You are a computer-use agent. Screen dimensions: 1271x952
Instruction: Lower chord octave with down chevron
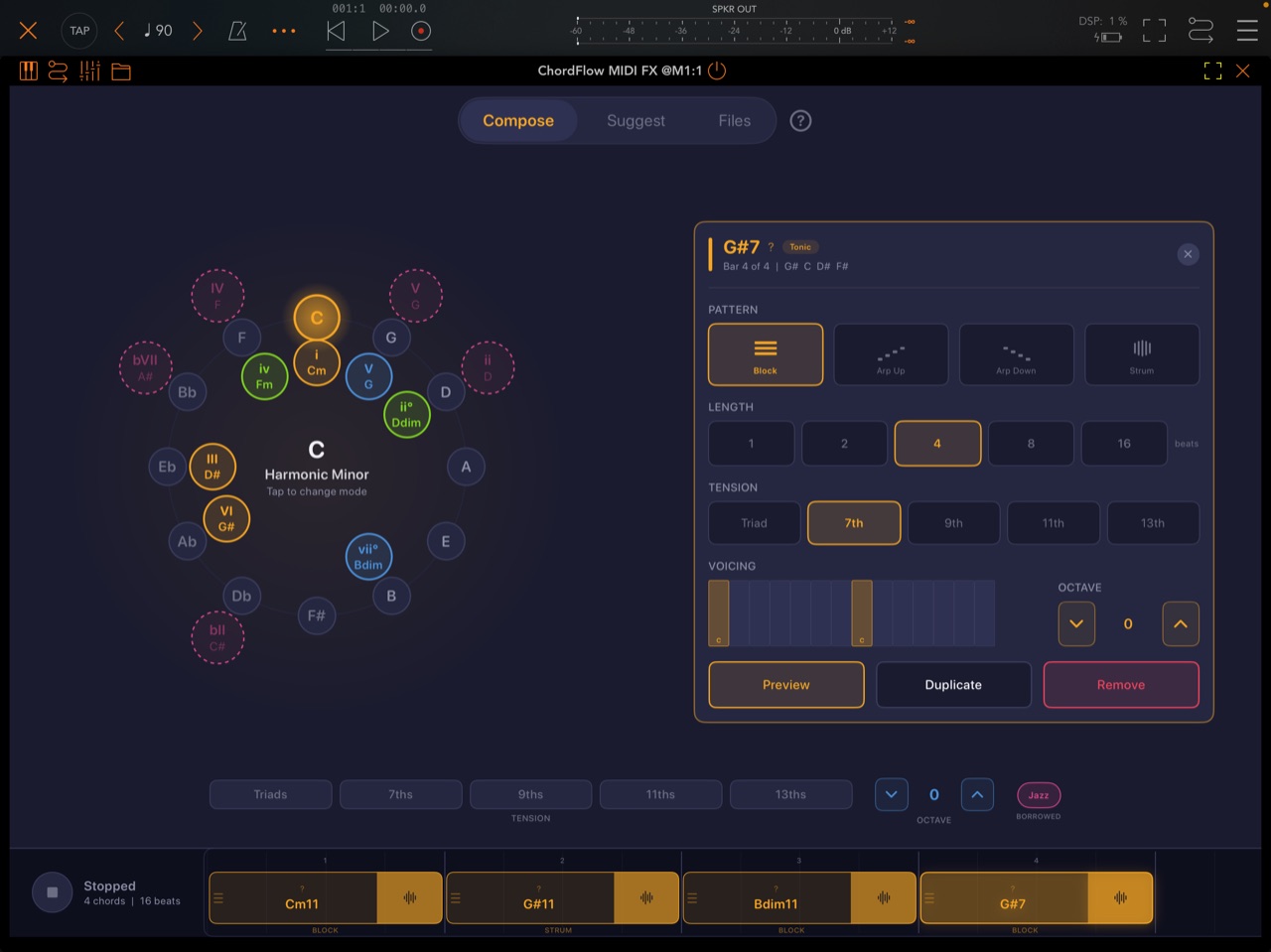[x=1076, y=624]
